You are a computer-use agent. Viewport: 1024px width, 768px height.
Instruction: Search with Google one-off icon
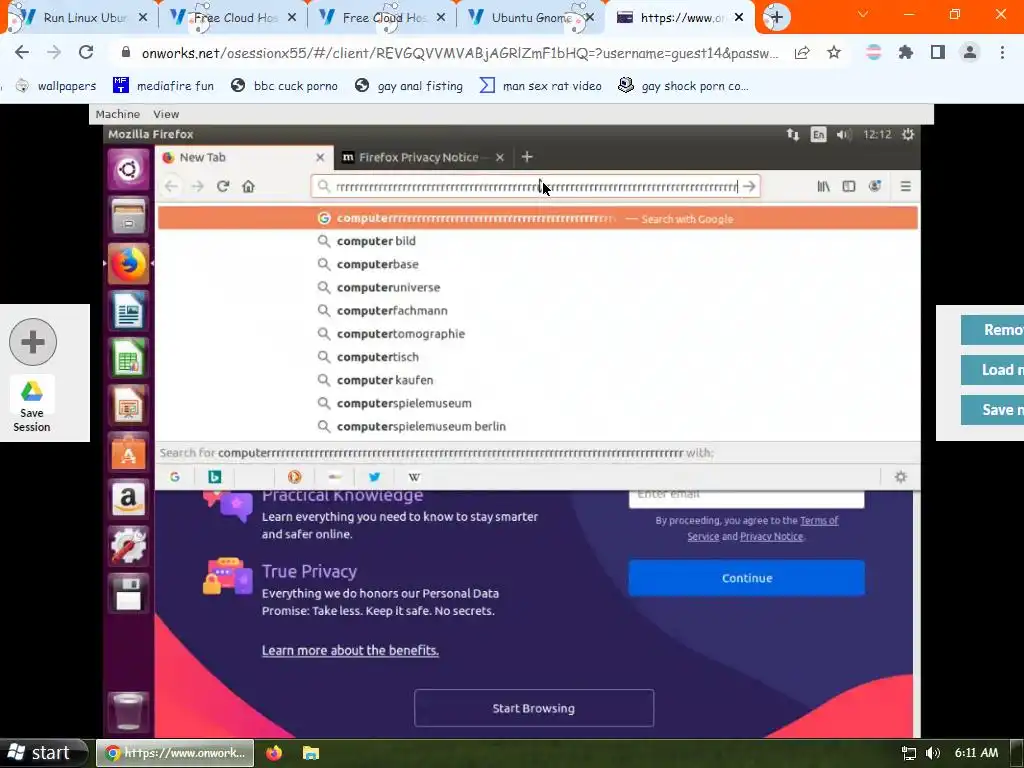pos(174,477)
